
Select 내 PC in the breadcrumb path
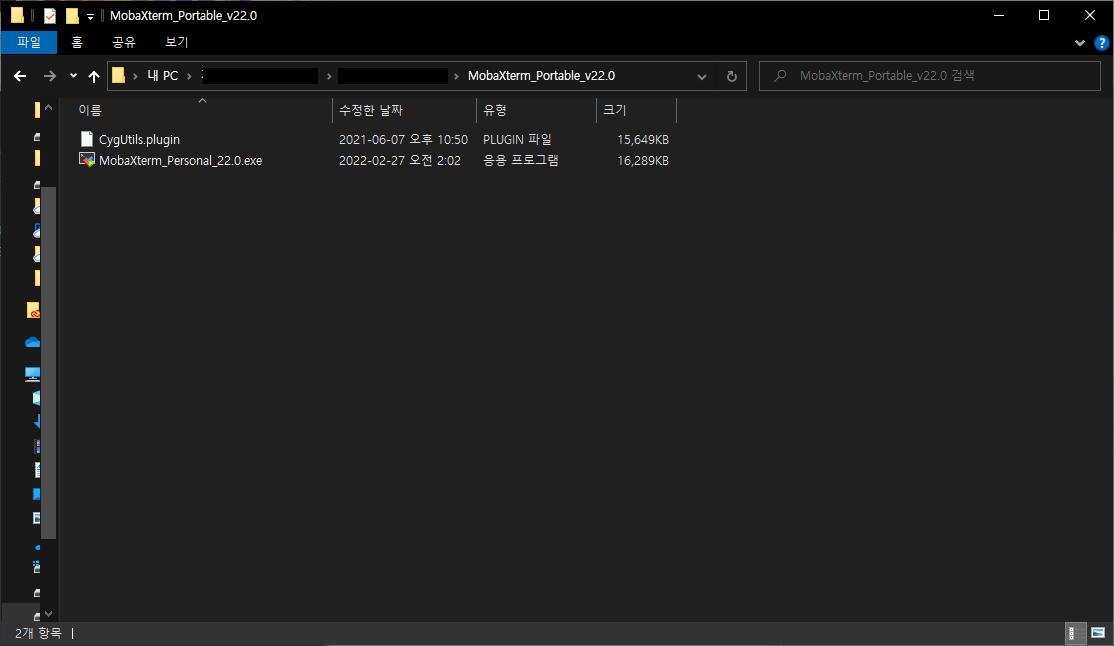[x=163, y=75]
